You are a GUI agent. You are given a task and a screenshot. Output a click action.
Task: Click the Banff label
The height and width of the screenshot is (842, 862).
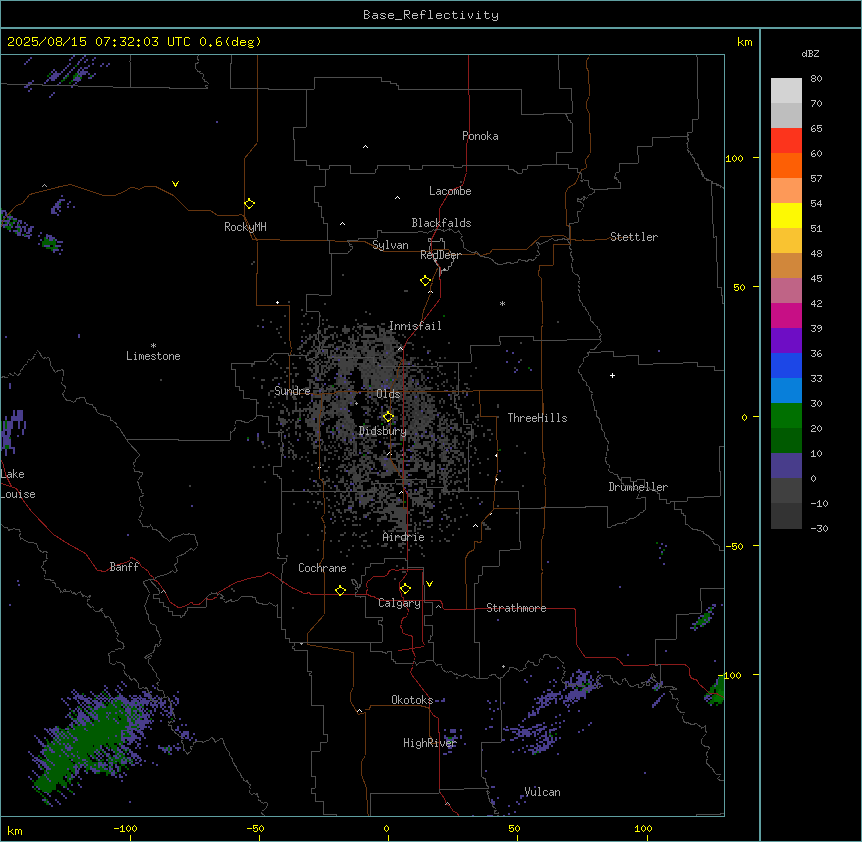[x=124, y=567]
